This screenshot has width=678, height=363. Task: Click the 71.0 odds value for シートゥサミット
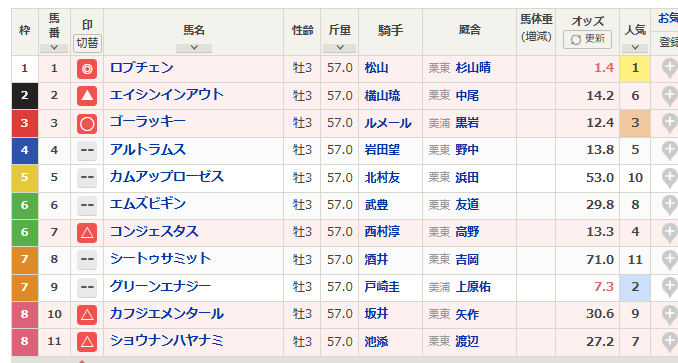click(x=600, y=260)
